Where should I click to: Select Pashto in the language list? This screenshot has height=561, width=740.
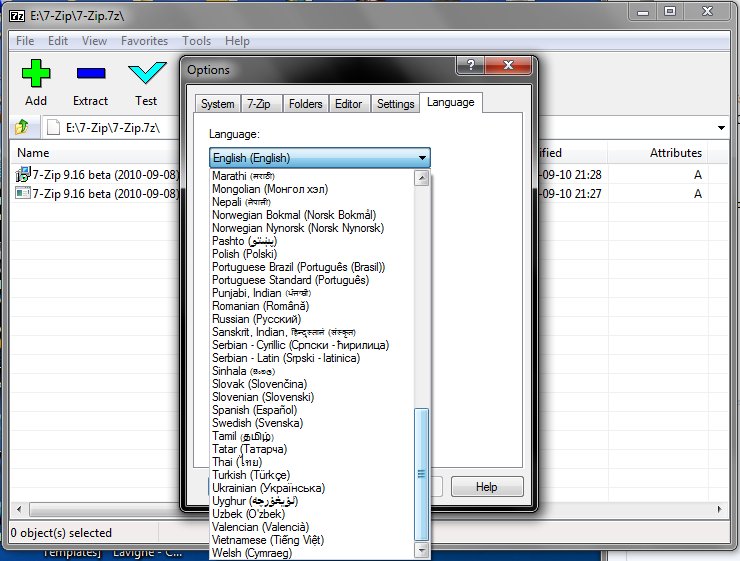pos(311,241)
